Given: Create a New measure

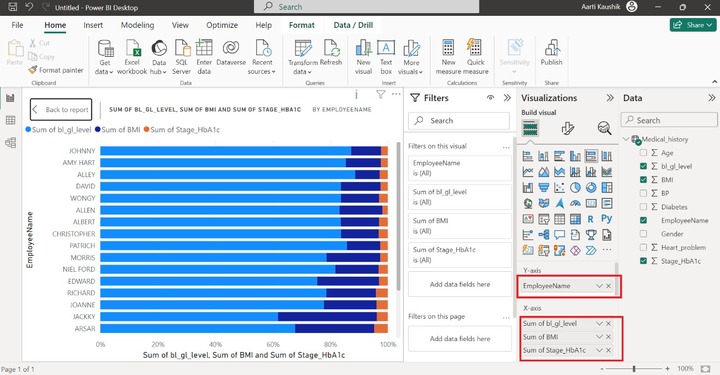Looking at the screenshot, I should point(448,57).
